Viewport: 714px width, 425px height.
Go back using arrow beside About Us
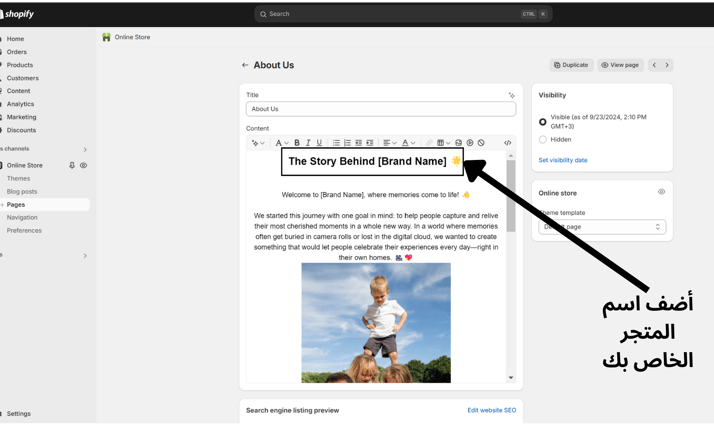(x=245, y=65)
